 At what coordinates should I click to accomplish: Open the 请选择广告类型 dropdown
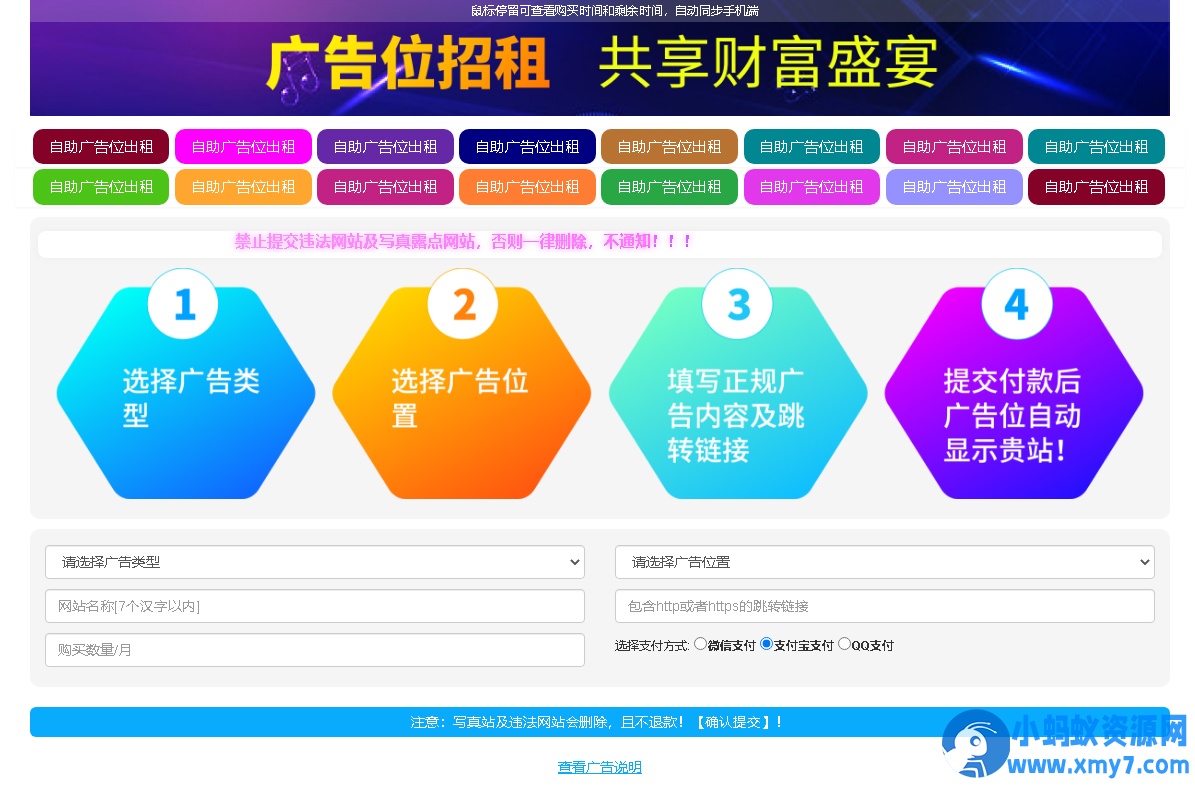coord(314,562)
